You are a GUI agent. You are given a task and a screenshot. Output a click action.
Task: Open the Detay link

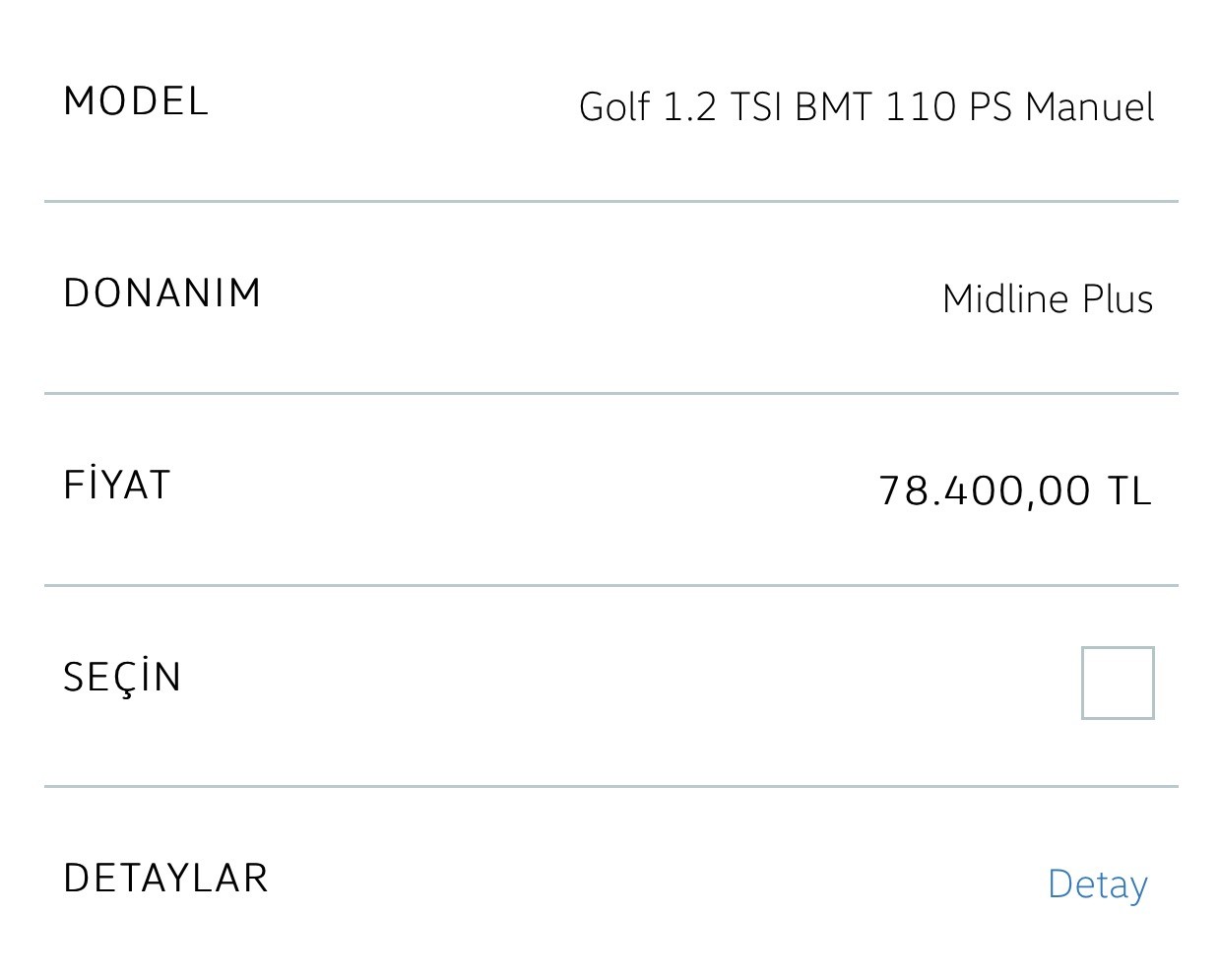pyautogui.click(x=1098, y=884)
